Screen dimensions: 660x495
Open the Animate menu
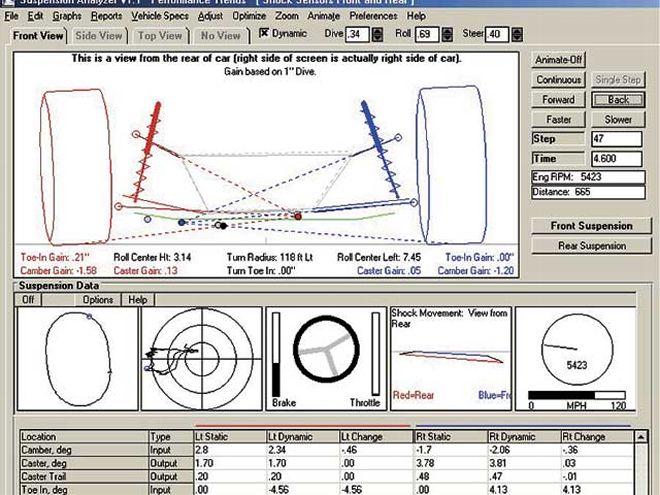(x=323, y=16)
